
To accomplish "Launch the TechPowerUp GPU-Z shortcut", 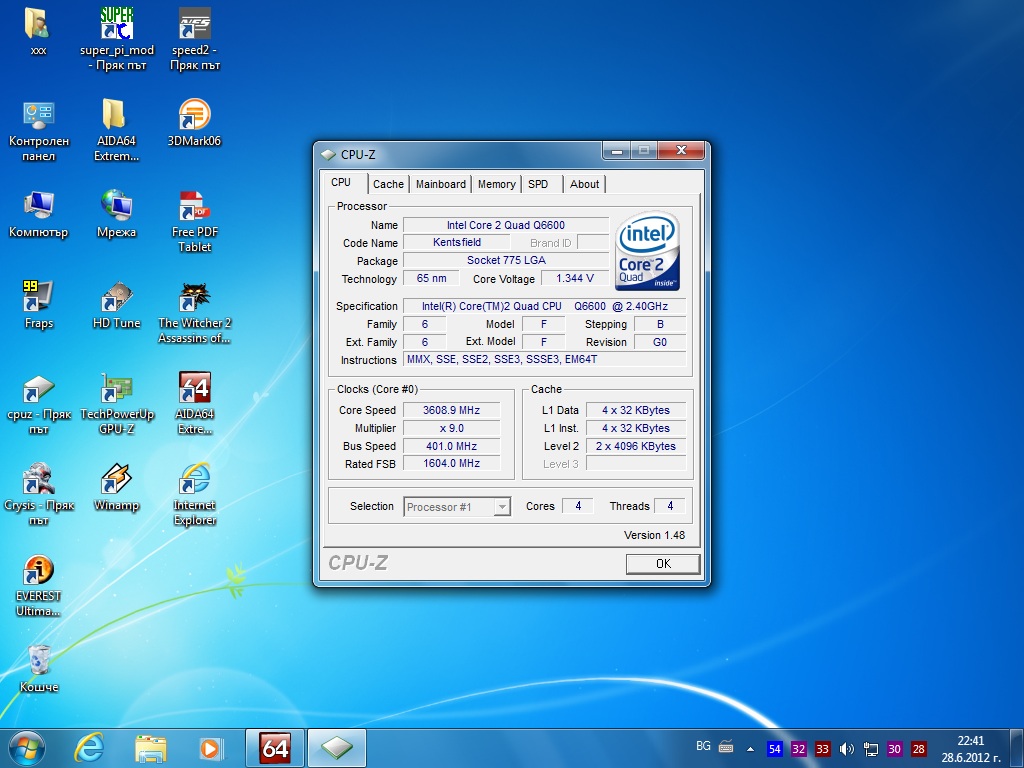I will (x=116, y=403).
